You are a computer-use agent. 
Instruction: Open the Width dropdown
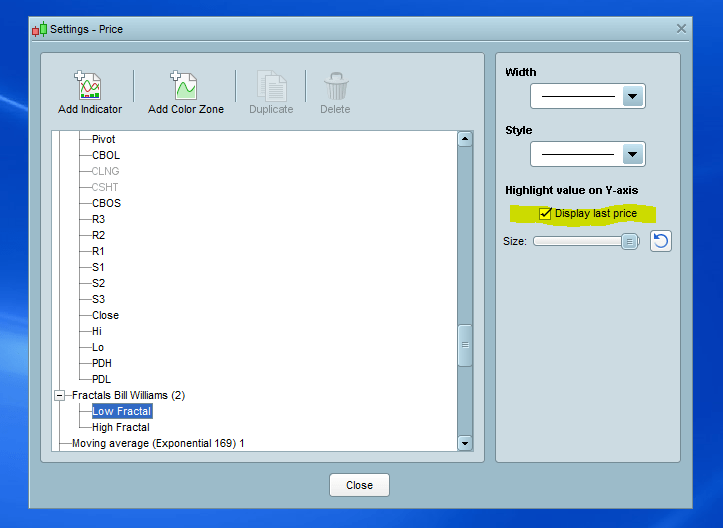pos(633,96)
